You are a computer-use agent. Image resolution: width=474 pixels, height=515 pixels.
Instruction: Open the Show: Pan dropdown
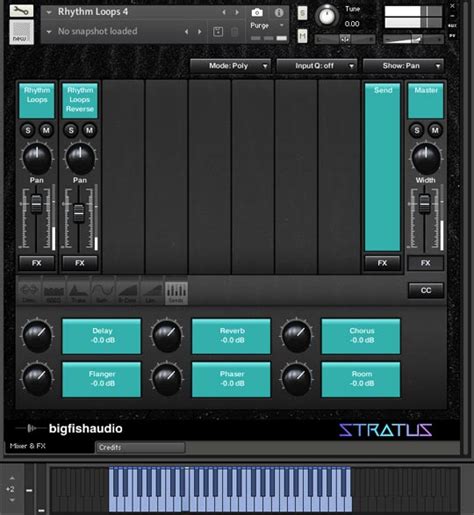pyautogui.click(x=403, y=66)
